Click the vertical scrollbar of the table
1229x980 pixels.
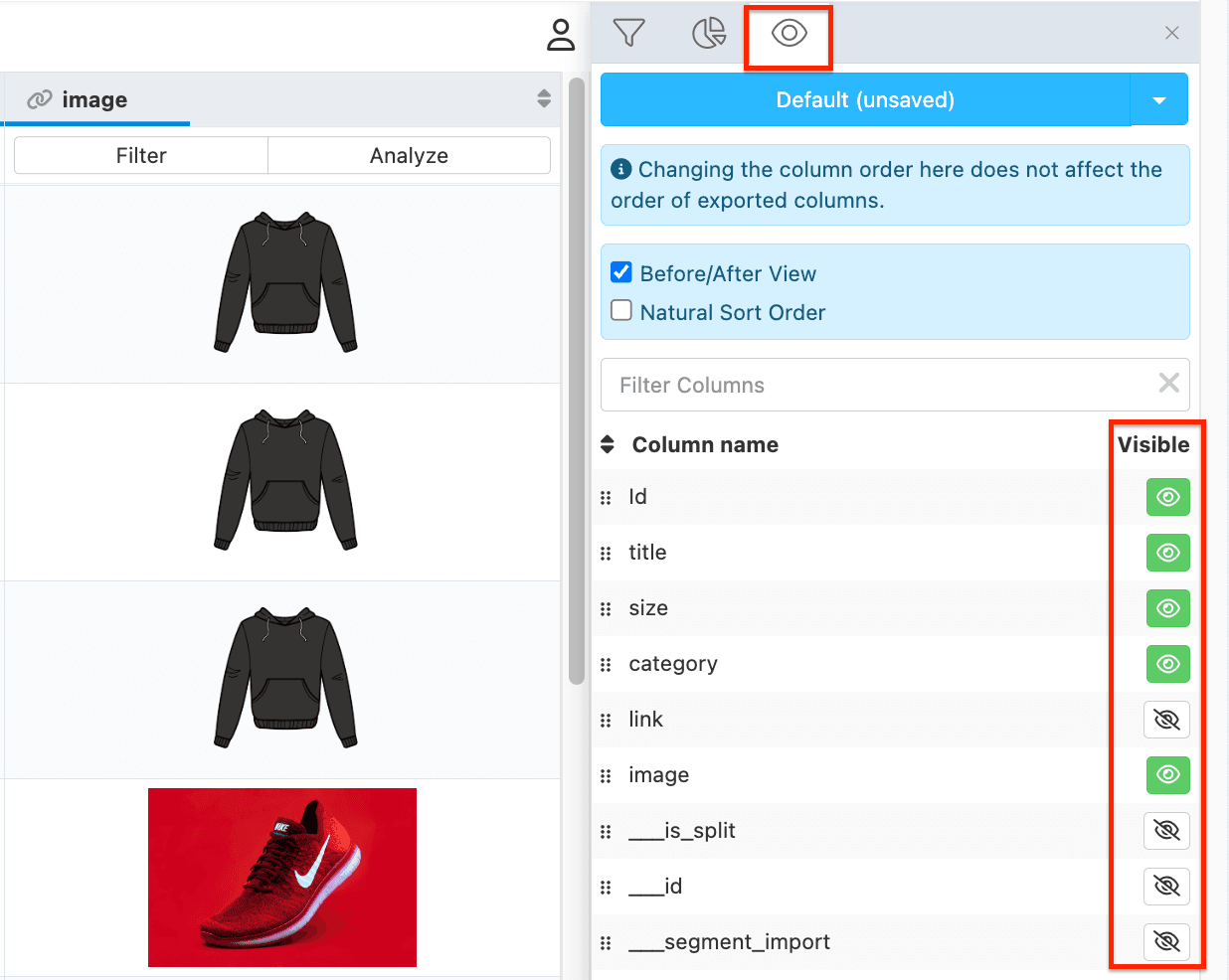(577, 378)
